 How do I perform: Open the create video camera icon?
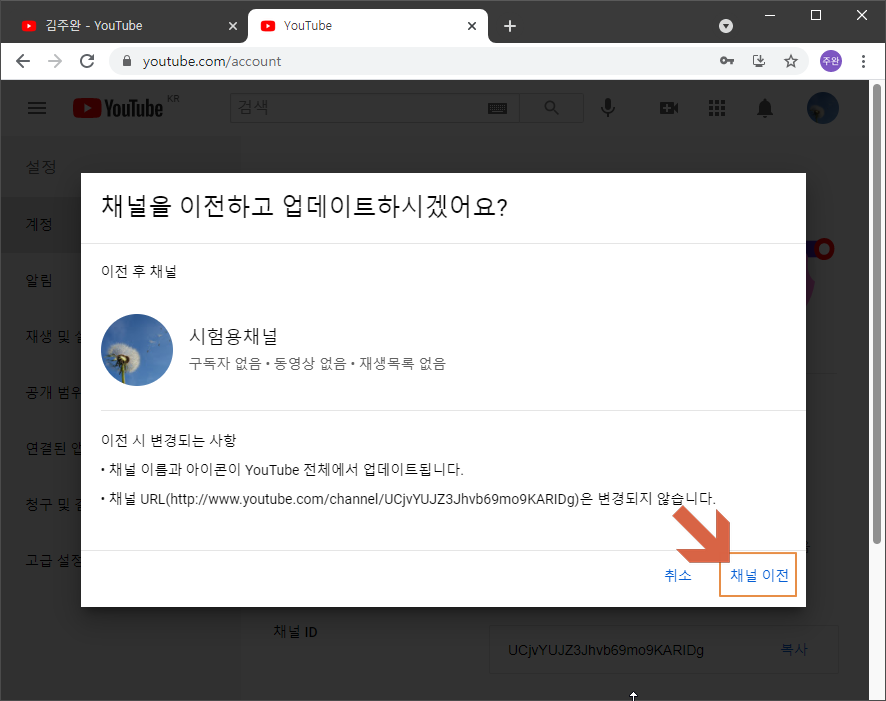tap(668, 108)
